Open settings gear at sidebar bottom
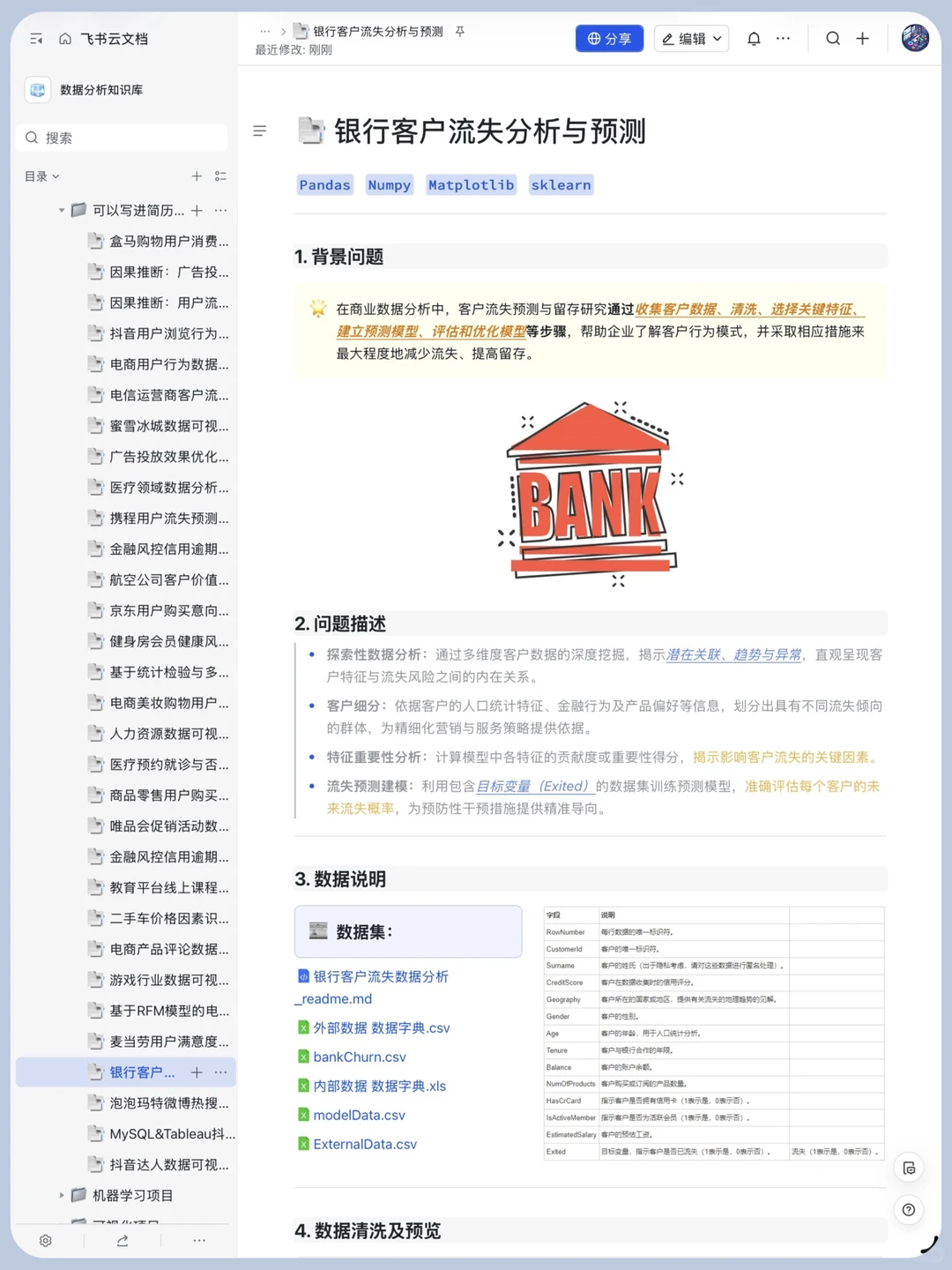Screen dimensions: 952x1270 46,1241
